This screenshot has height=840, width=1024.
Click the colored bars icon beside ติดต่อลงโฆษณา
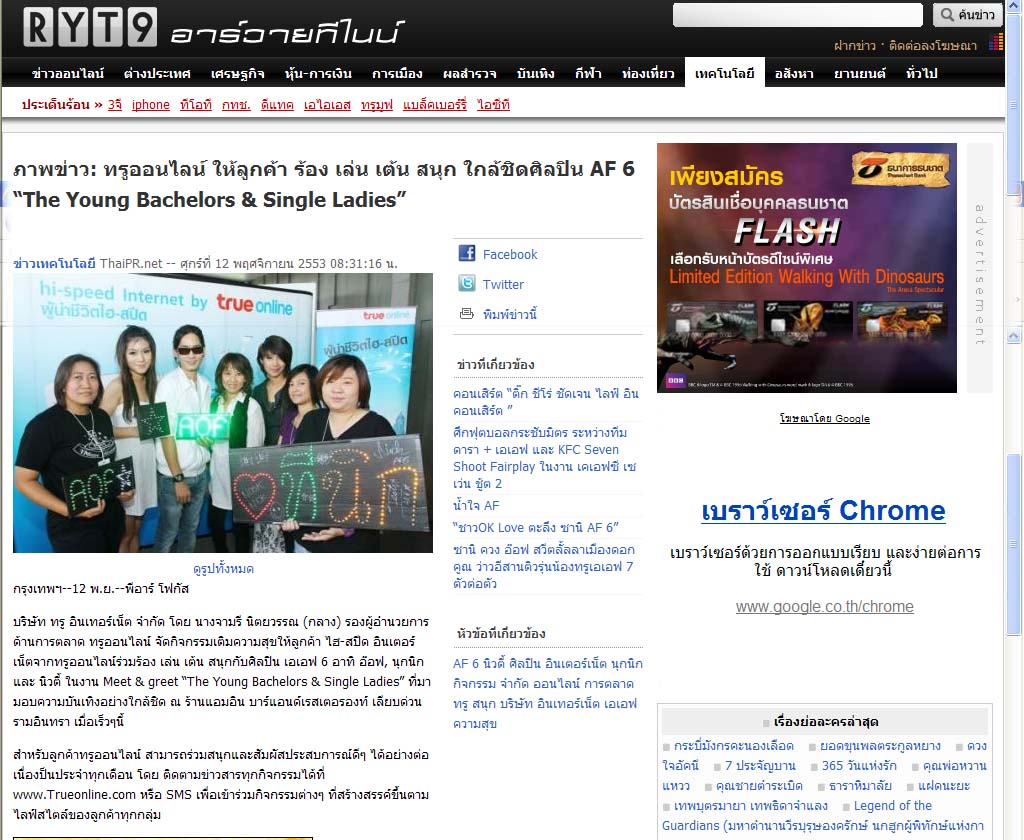point(996,43)
